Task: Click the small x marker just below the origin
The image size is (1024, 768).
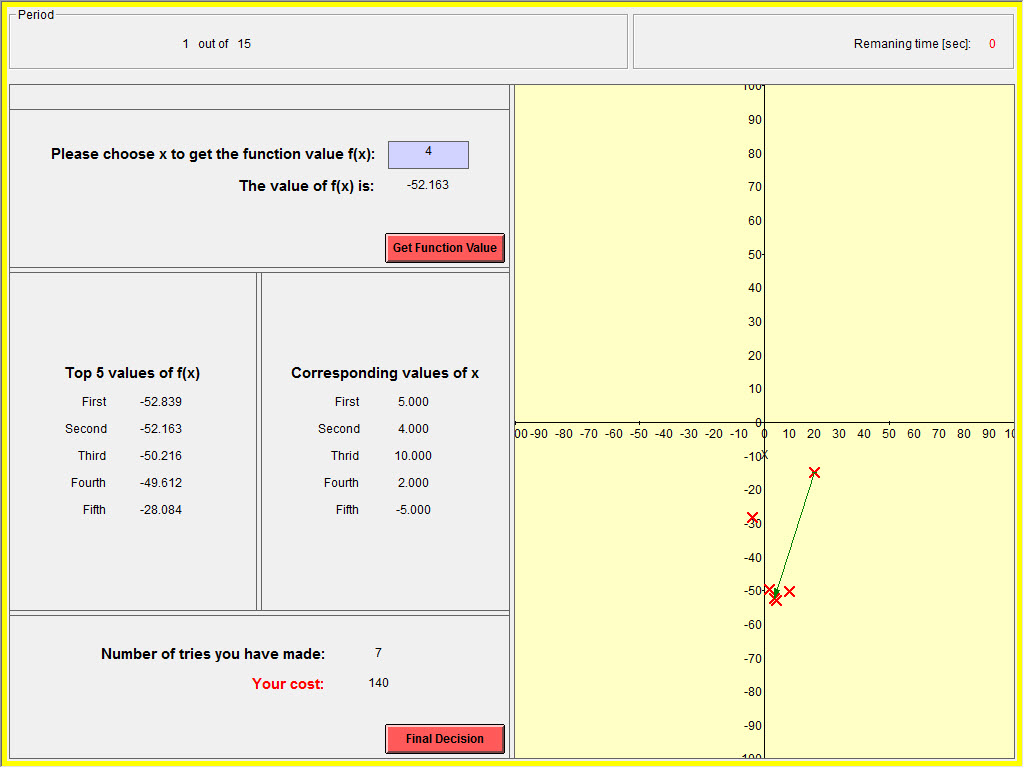Action: pyautogui.click(x=764, y=452)
